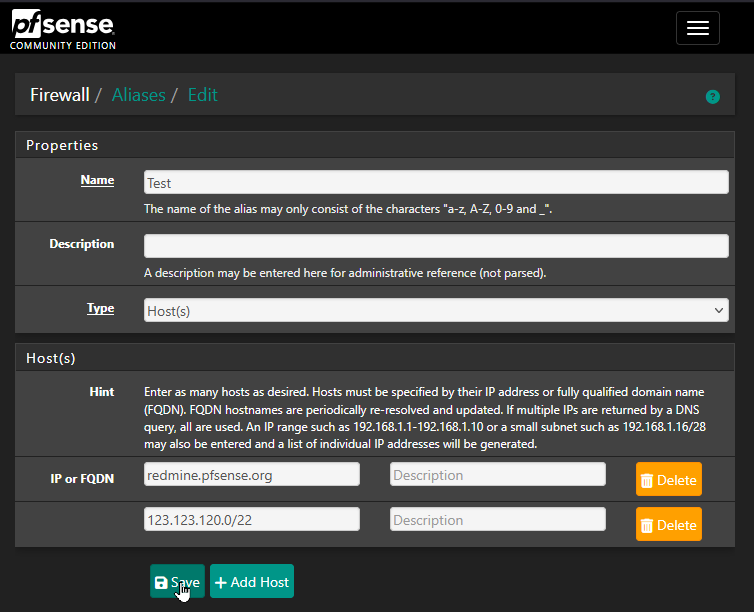754x612 pixels.
Task: Delete the redmine.pfsense.org host entry
Action: (668, 480)
